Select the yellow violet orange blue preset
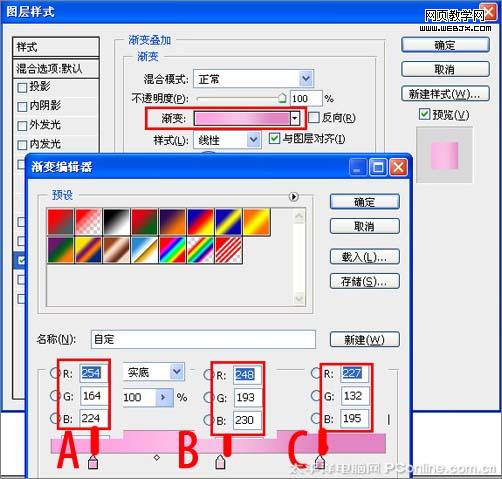Viewport: 502px width, 479px height. (x=89, y=250)
